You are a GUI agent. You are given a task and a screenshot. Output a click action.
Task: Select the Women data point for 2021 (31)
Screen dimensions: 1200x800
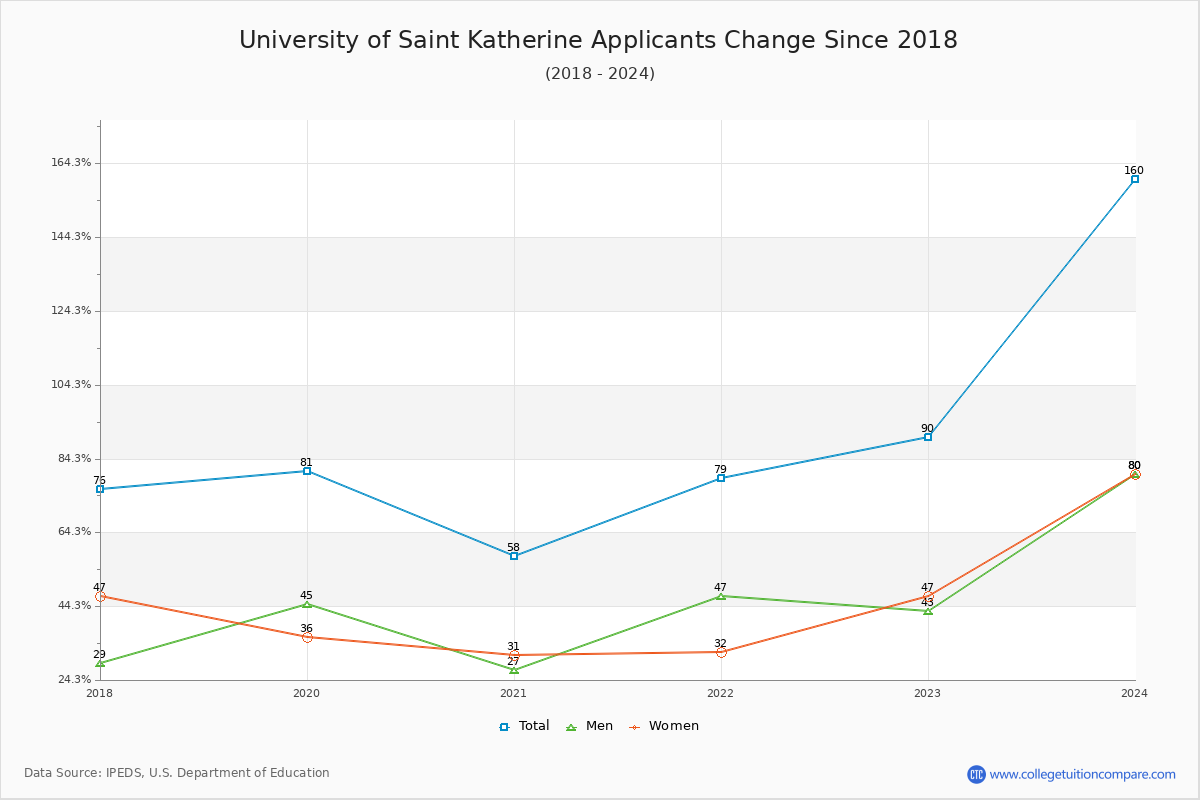(x=514, y=655)
